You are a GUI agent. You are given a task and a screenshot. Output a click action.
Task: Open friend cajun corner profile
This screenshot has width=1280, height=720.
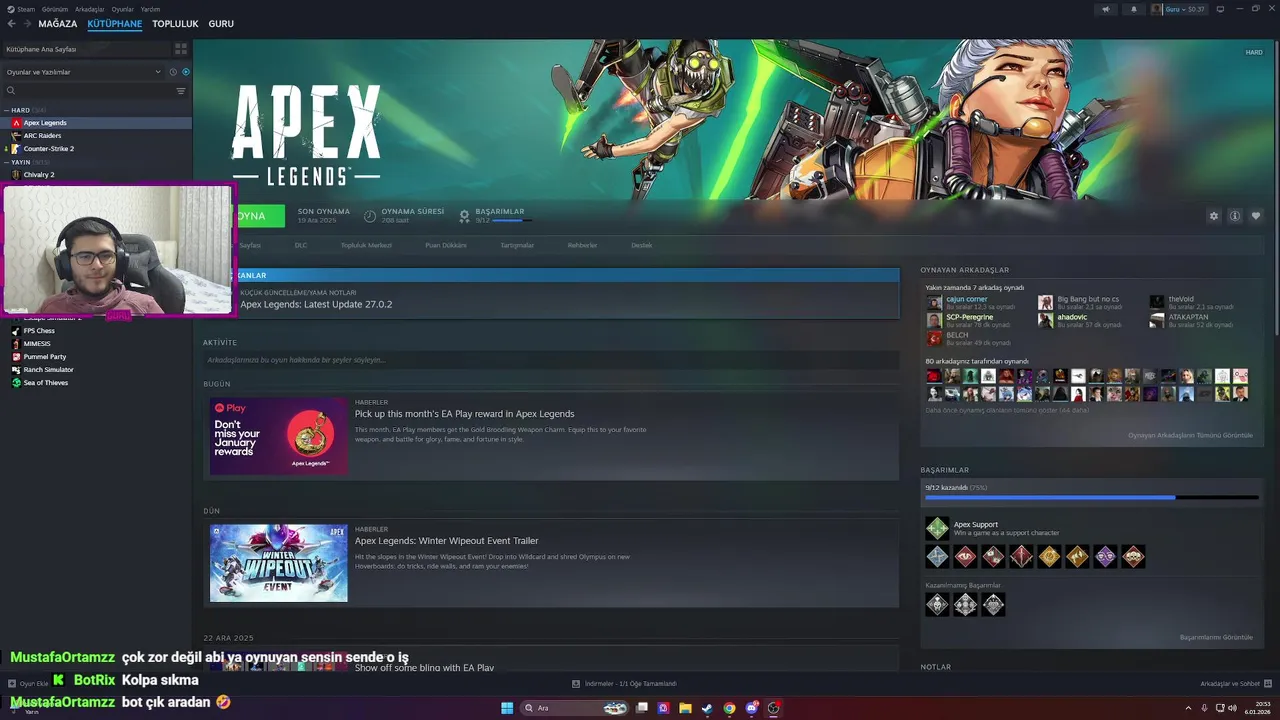coord(966,299)
